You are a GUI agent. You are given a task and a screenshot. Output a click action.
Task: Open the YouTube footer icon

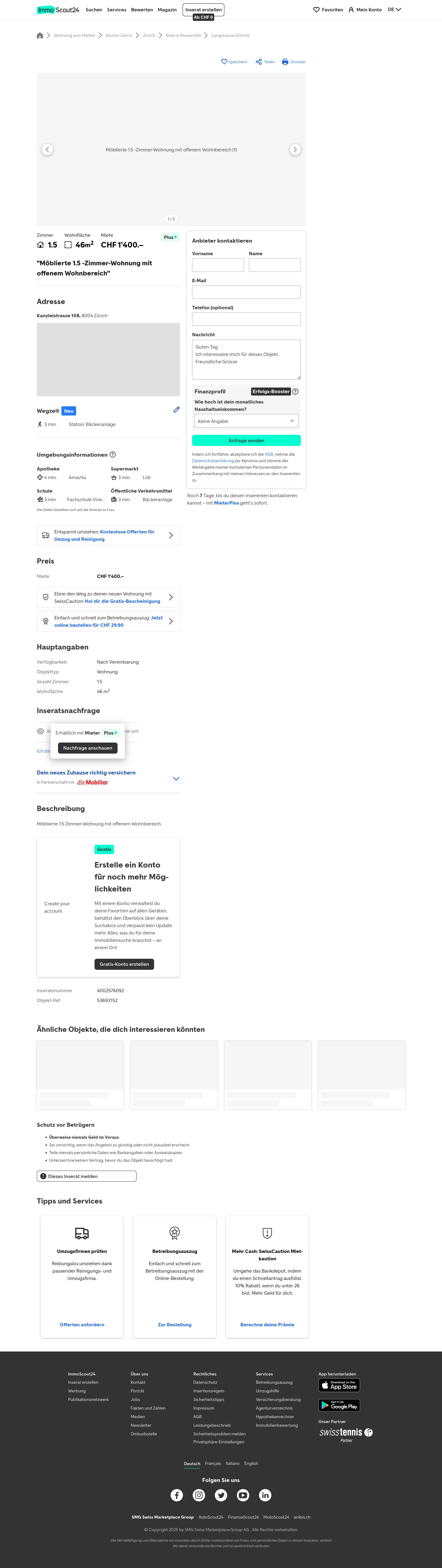pos(243,1495)
